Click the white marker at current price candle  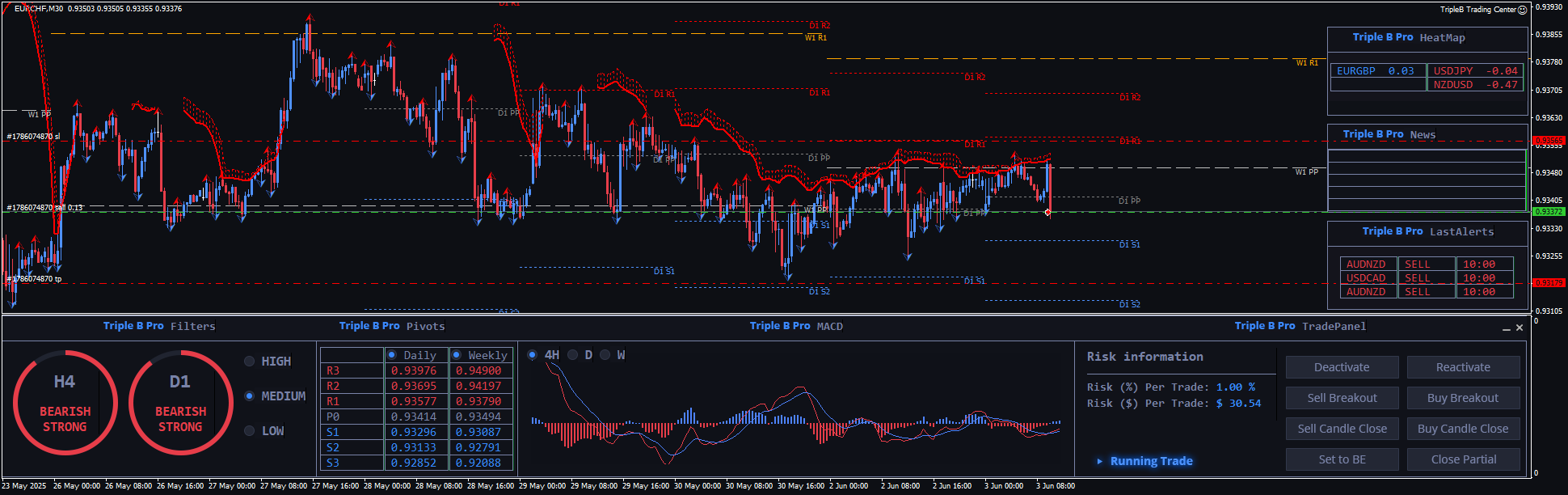(x=1047, y=212)
